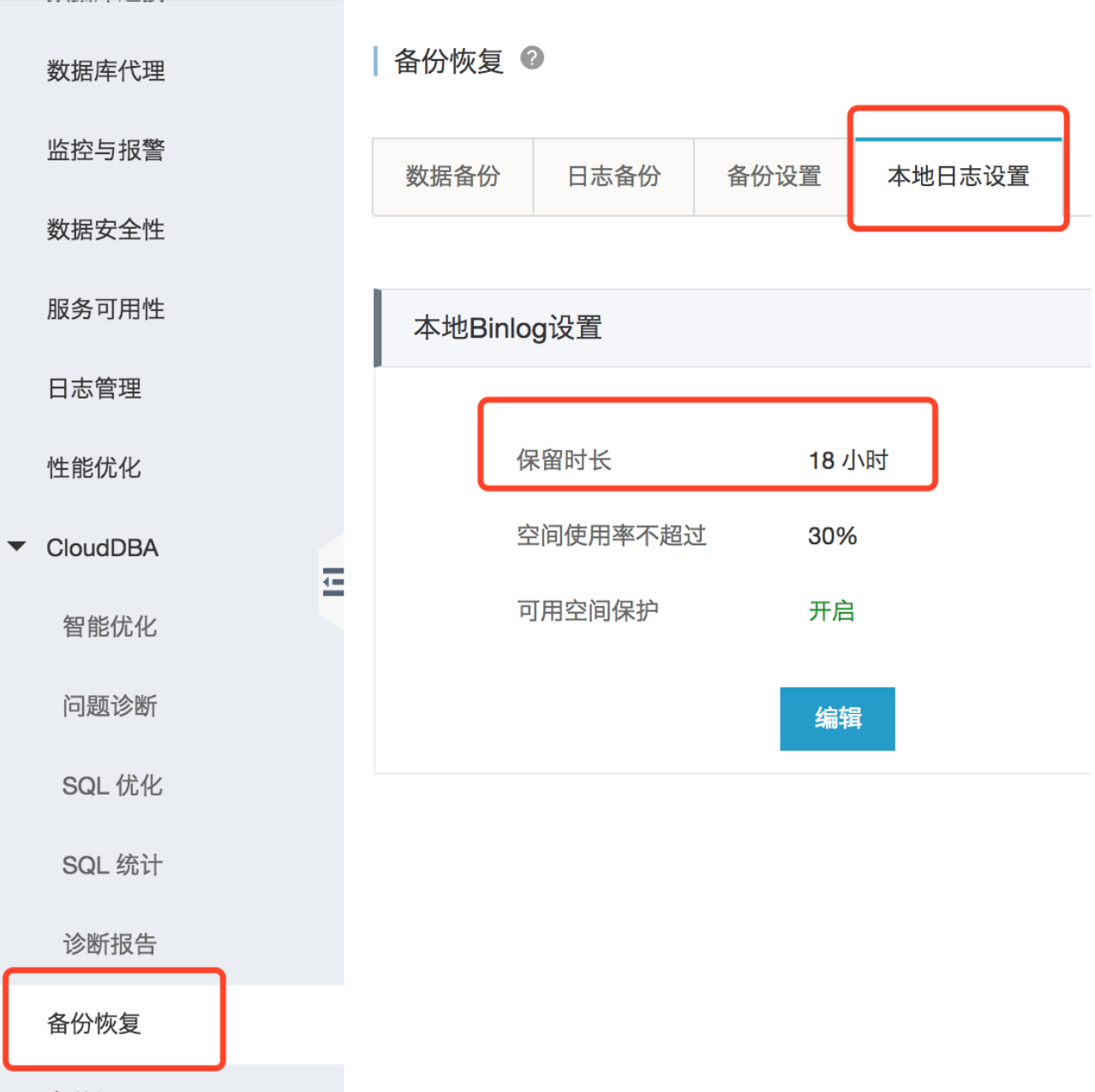Open 诊断报告 under CloudDBA

tap(110, 945)
